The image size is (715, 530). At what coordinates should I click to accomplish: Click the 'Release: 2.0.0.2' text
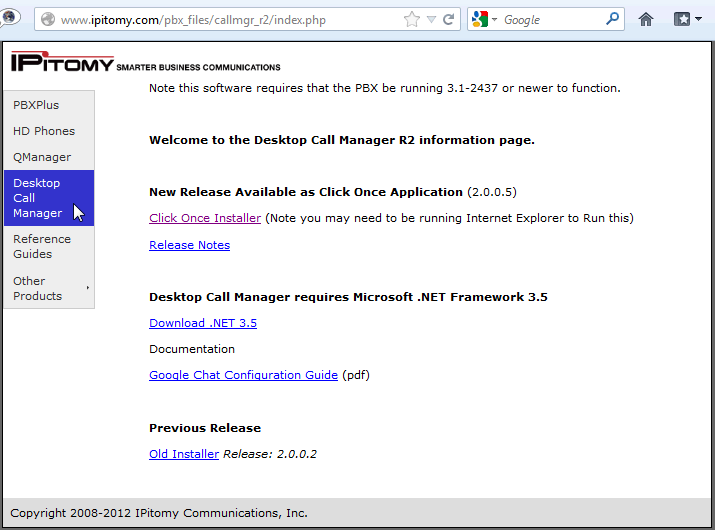tap(269, 454)
